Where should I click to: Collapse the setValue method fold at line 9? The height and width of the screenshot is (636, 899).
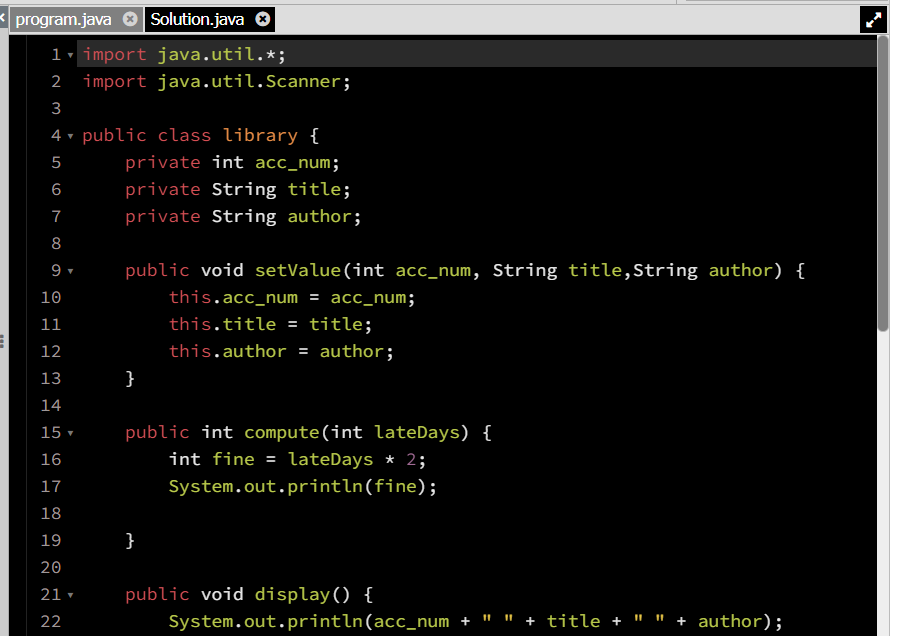(71, 271)
